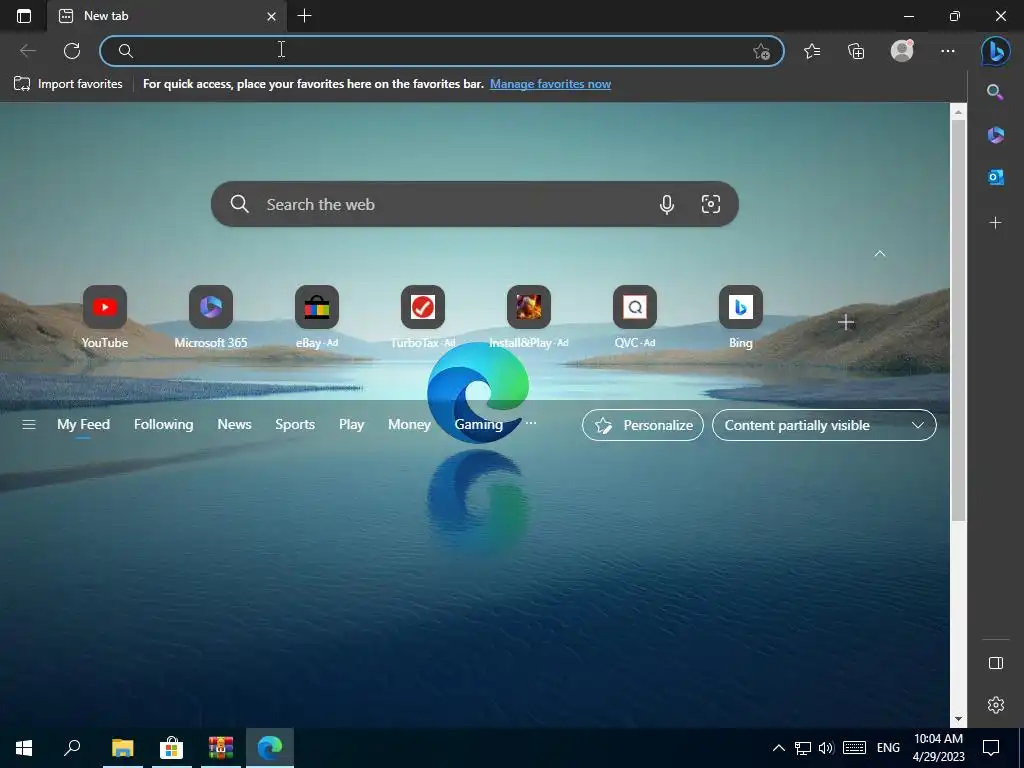Screen dimensions: 1024x768
Task: Open Bing quick link tile
Action: [x=741, y=317]
